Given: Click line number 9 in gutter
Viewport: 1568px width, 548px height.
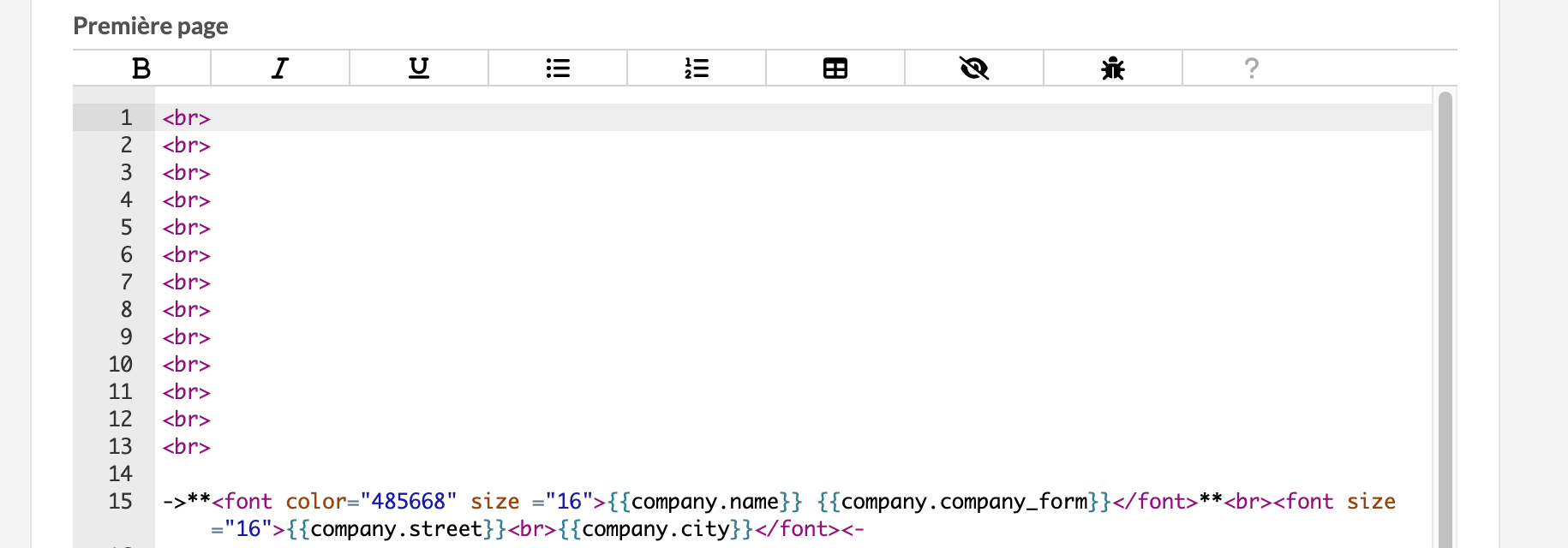Looking at the screenshot, I should click(127, 337).
